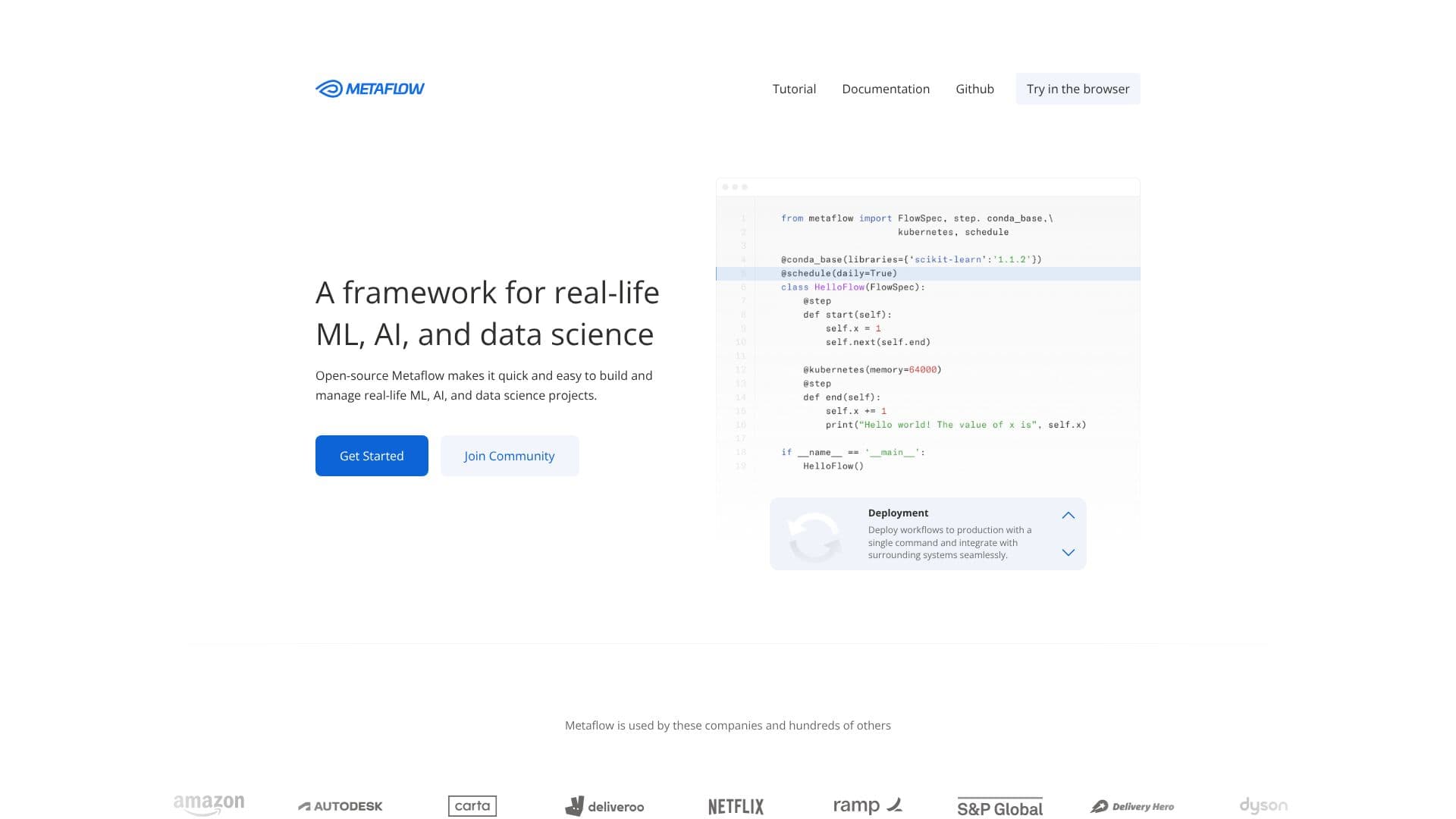This screenshot has height=819, width=1456.
Task: Click the headline 'A framework for real-life'
Action: 488,293
